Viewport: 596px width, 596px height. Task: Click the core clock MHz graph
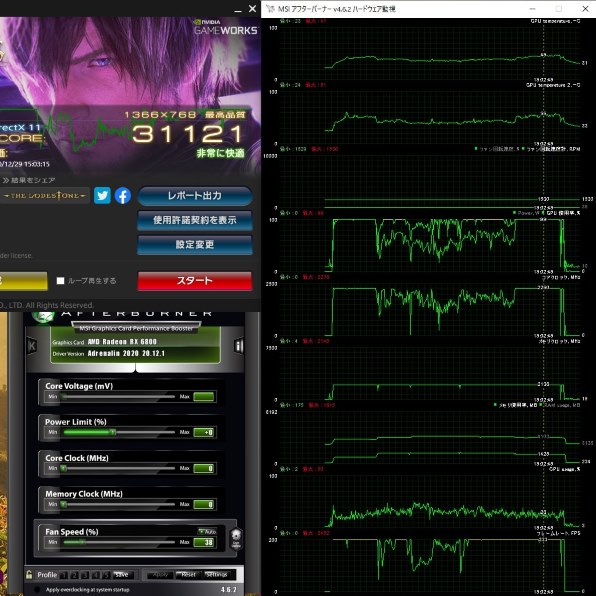429,310
